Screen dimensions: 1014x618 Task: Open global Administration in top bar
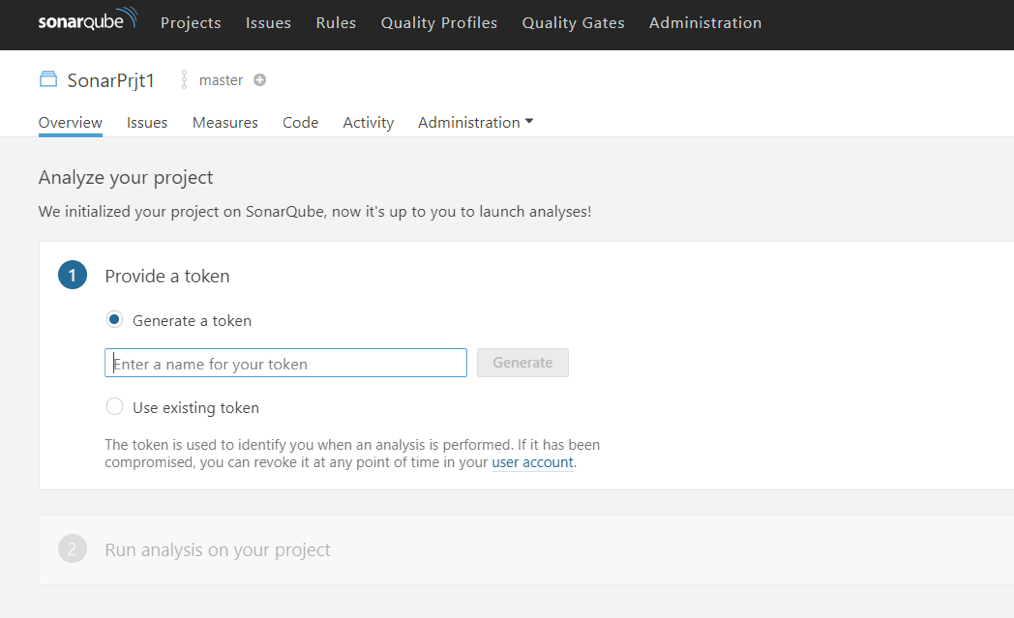pyautogui.click(x=706, y=23)
